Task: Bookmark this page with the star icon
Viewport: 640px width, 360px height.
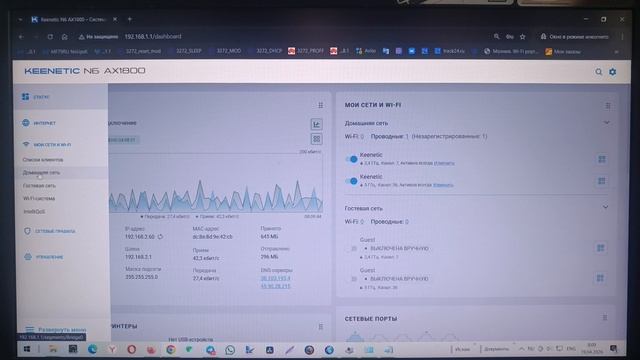Action: coord(522,37)
